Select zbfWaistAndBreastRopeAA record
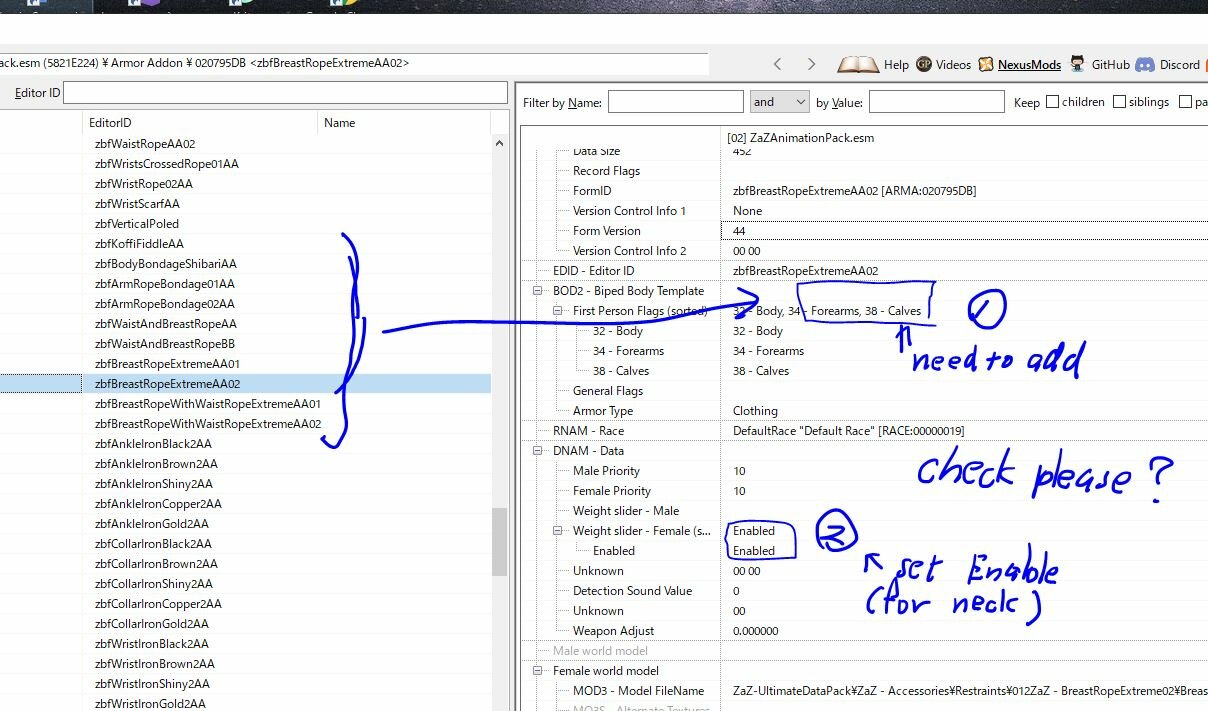The height and width of the screenshot is (711, 1208). coord(165,324)
